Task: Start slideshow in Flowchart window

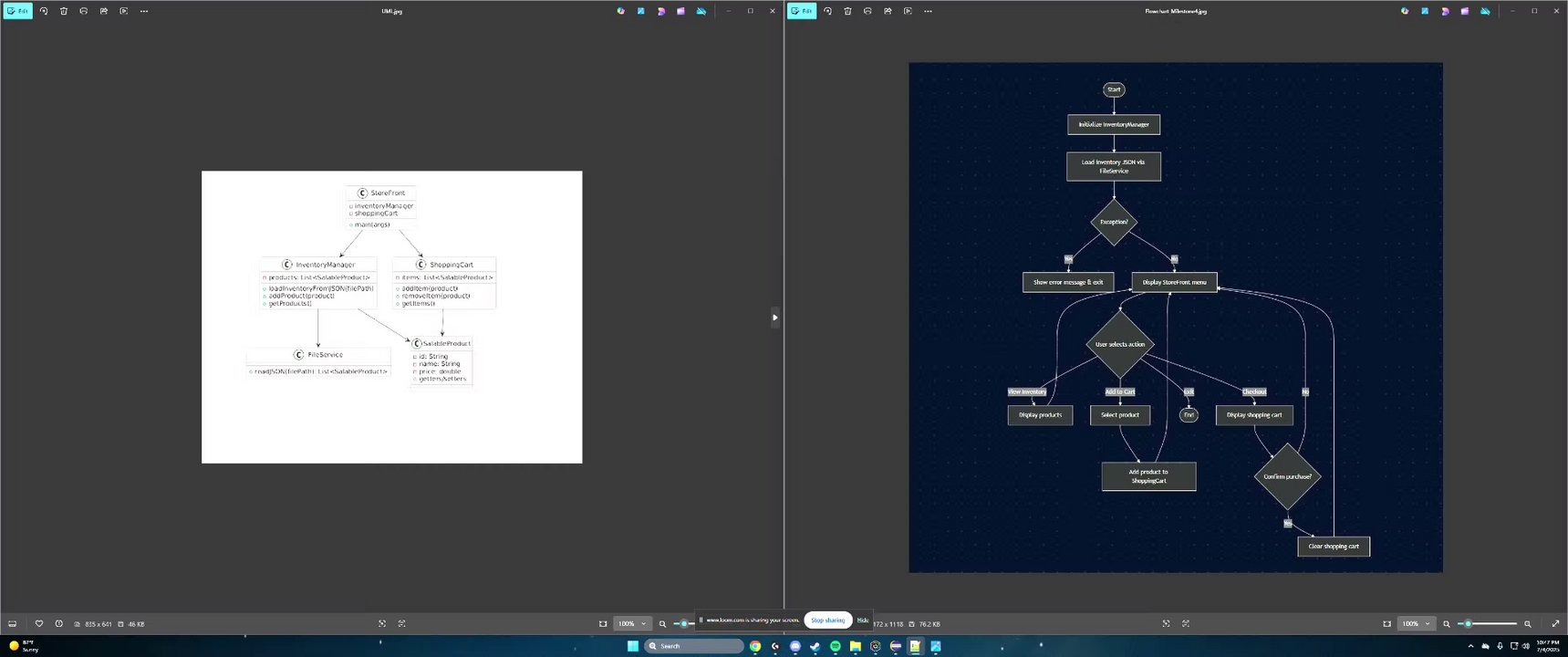Action: pyautogui.click(x=909, y=11)
